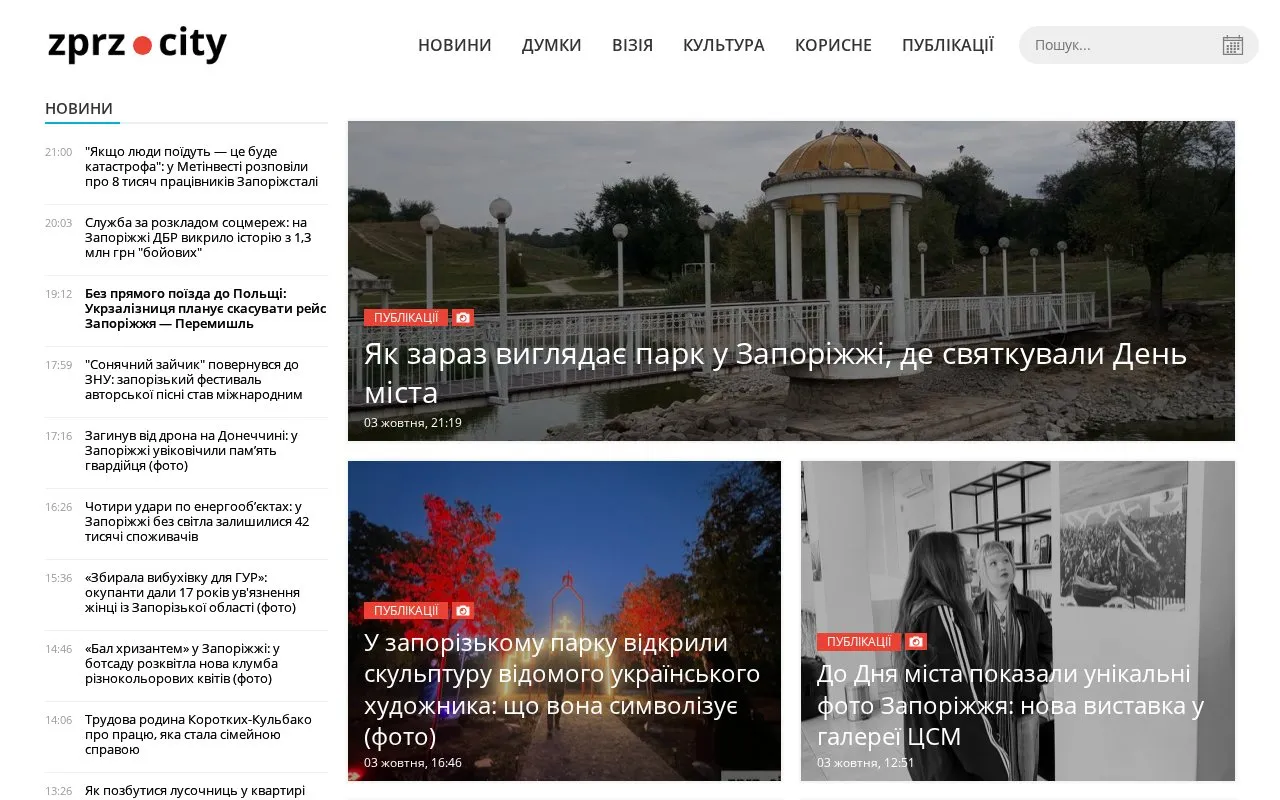1280x800 pixels.
Task: Click camera icon on ЦСМ gallery article card
Action: pos(916,642)
